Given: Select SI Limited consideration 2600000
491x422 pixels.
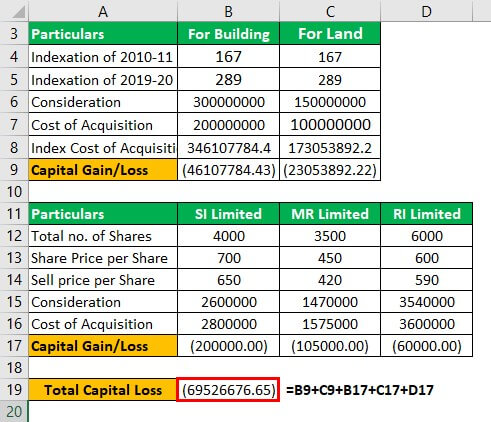Looking at the screenshot, I should [228, 302].
